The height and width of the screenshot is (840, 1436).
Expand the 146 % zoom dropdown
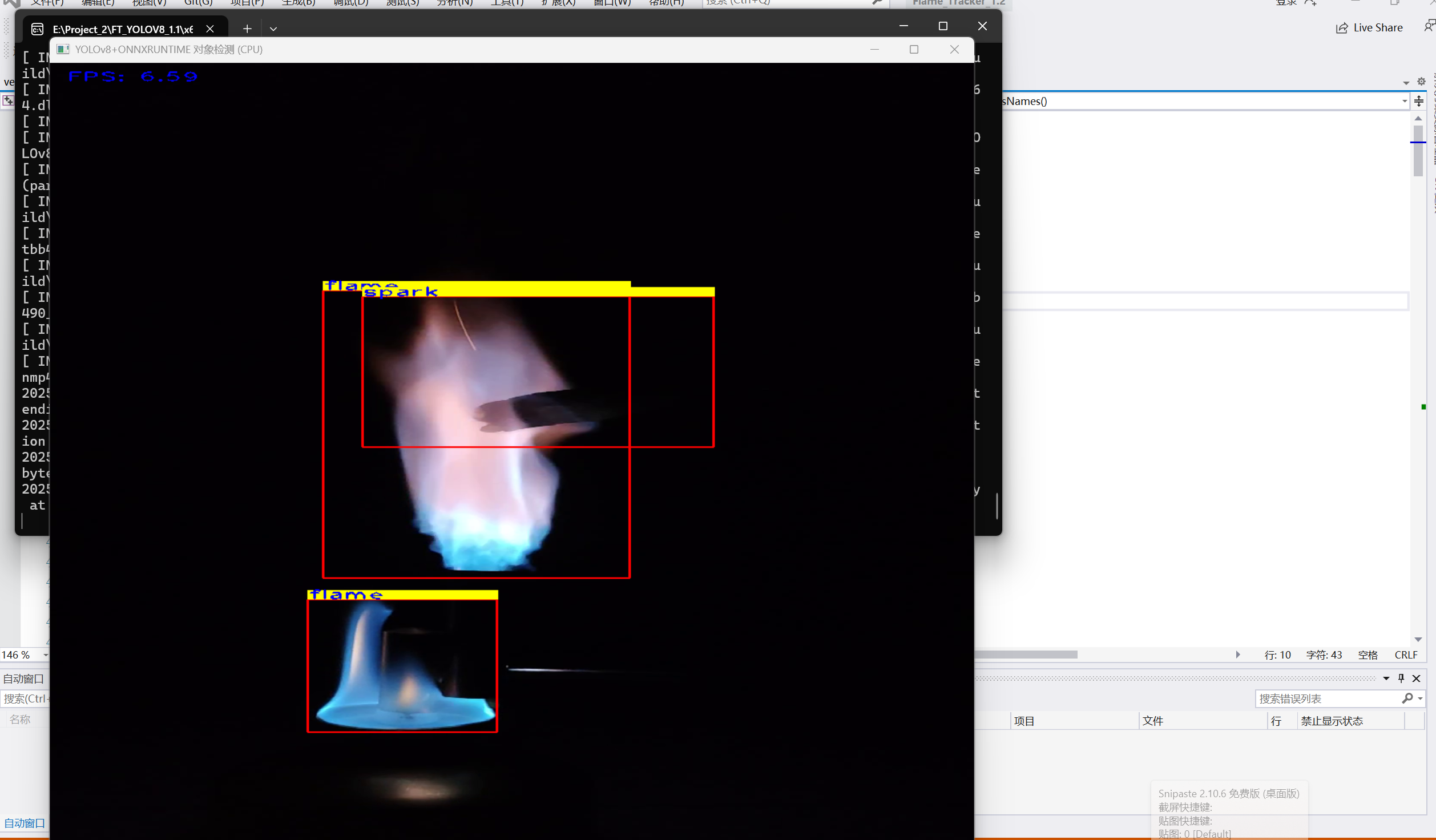tap(45, 655)
